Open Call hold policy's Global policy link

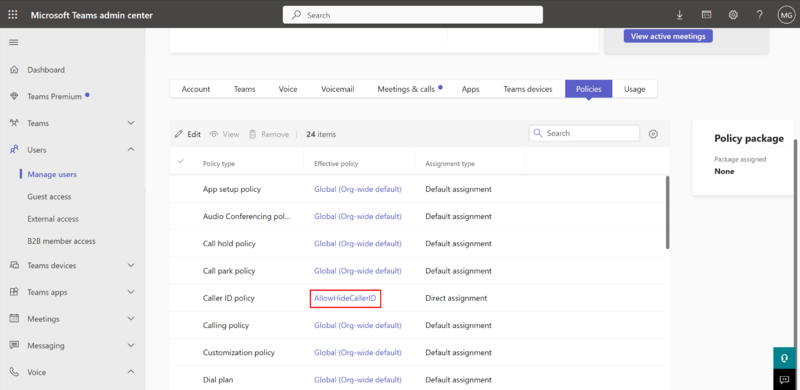coord(358,243)
